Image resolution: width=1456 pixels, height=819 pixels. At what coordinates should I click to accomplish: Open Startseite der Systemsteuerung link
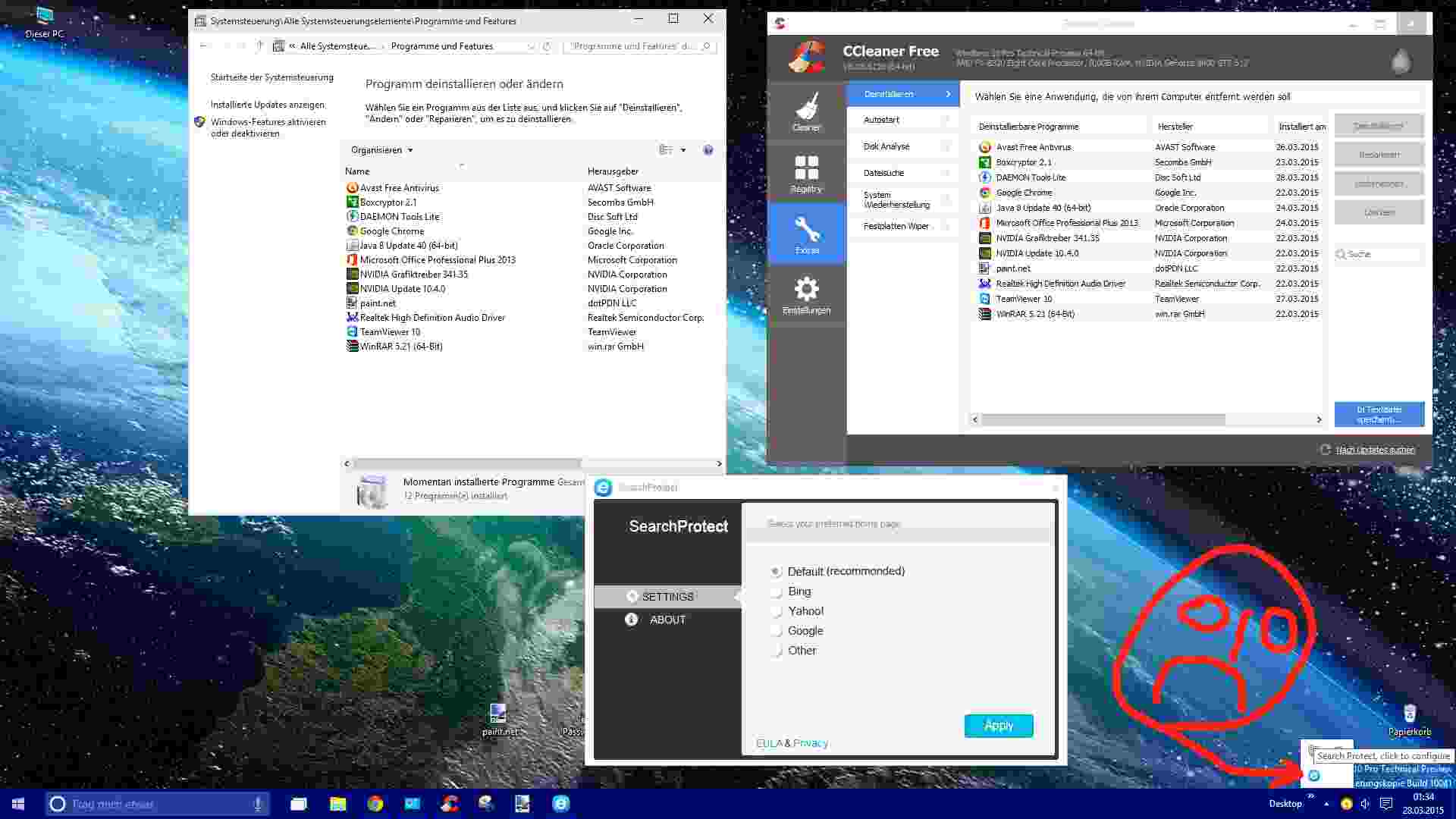272,77
